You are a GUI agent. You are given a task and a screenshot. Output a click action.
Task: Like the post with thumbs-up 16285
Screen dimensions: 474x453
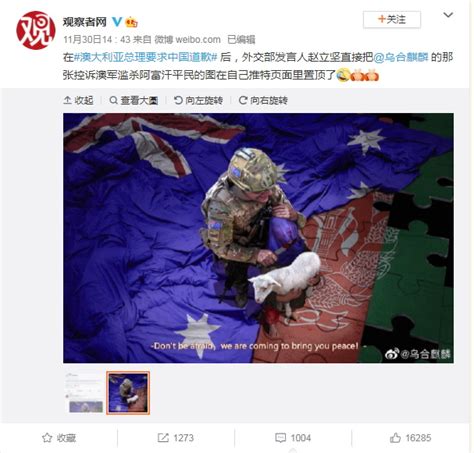[x=410, y=438]
